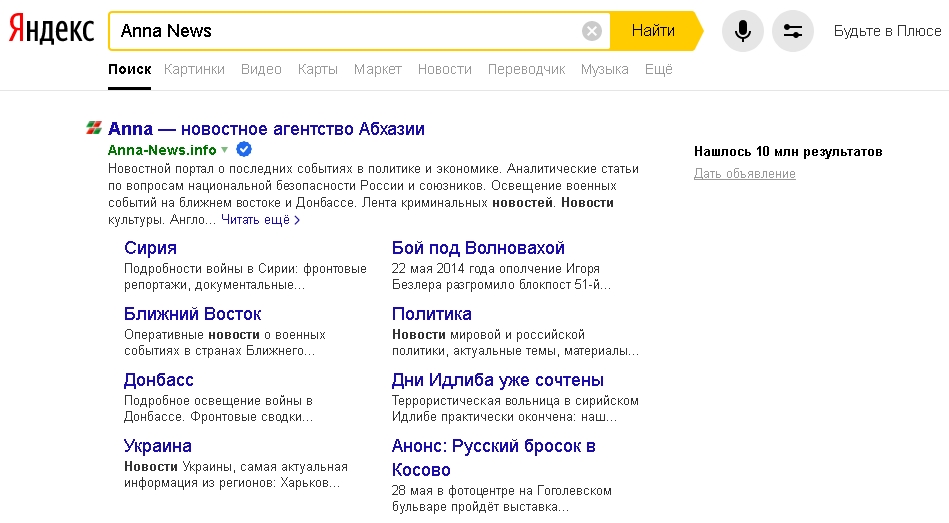Expand the Anna-News.info dropdown arrow

[225, 150]
